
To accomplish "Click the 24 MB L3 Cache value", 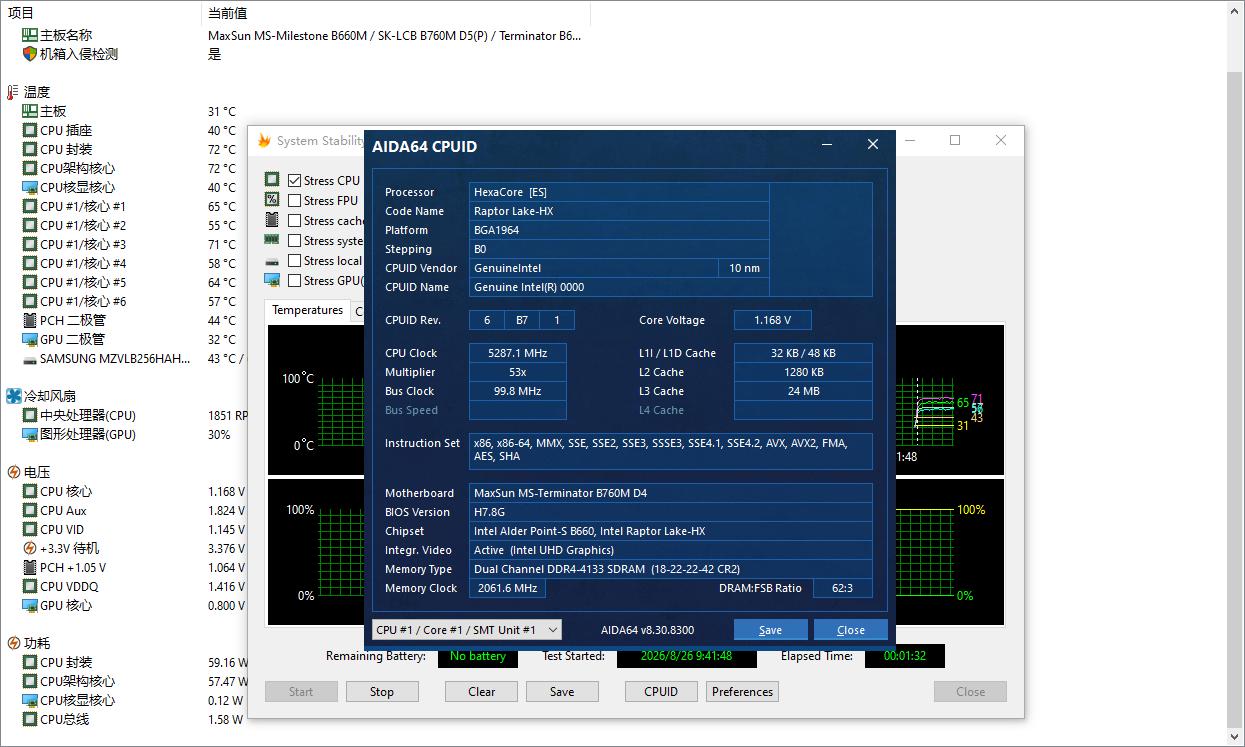I will pyautogui.click(x=803, y=391).
